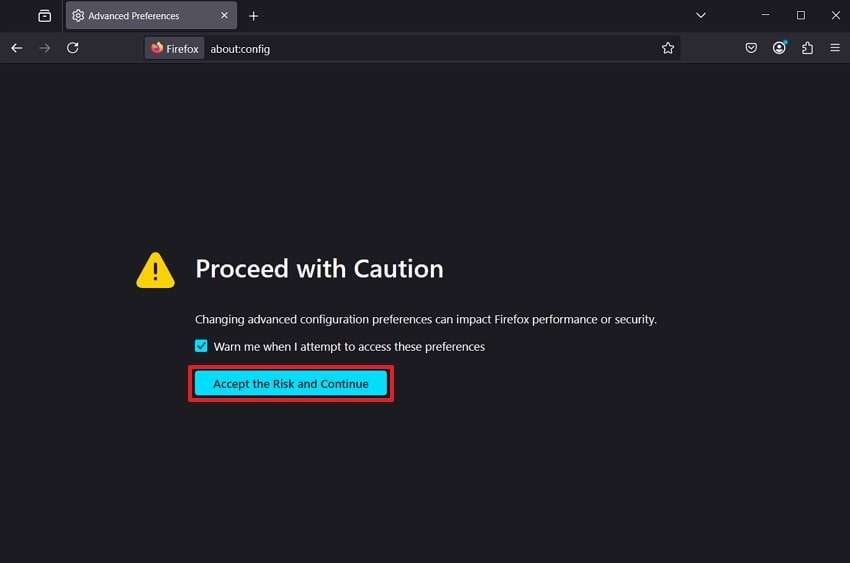Click the yellow warning triangle icon

pyautogui.click(x=155, y=270)
